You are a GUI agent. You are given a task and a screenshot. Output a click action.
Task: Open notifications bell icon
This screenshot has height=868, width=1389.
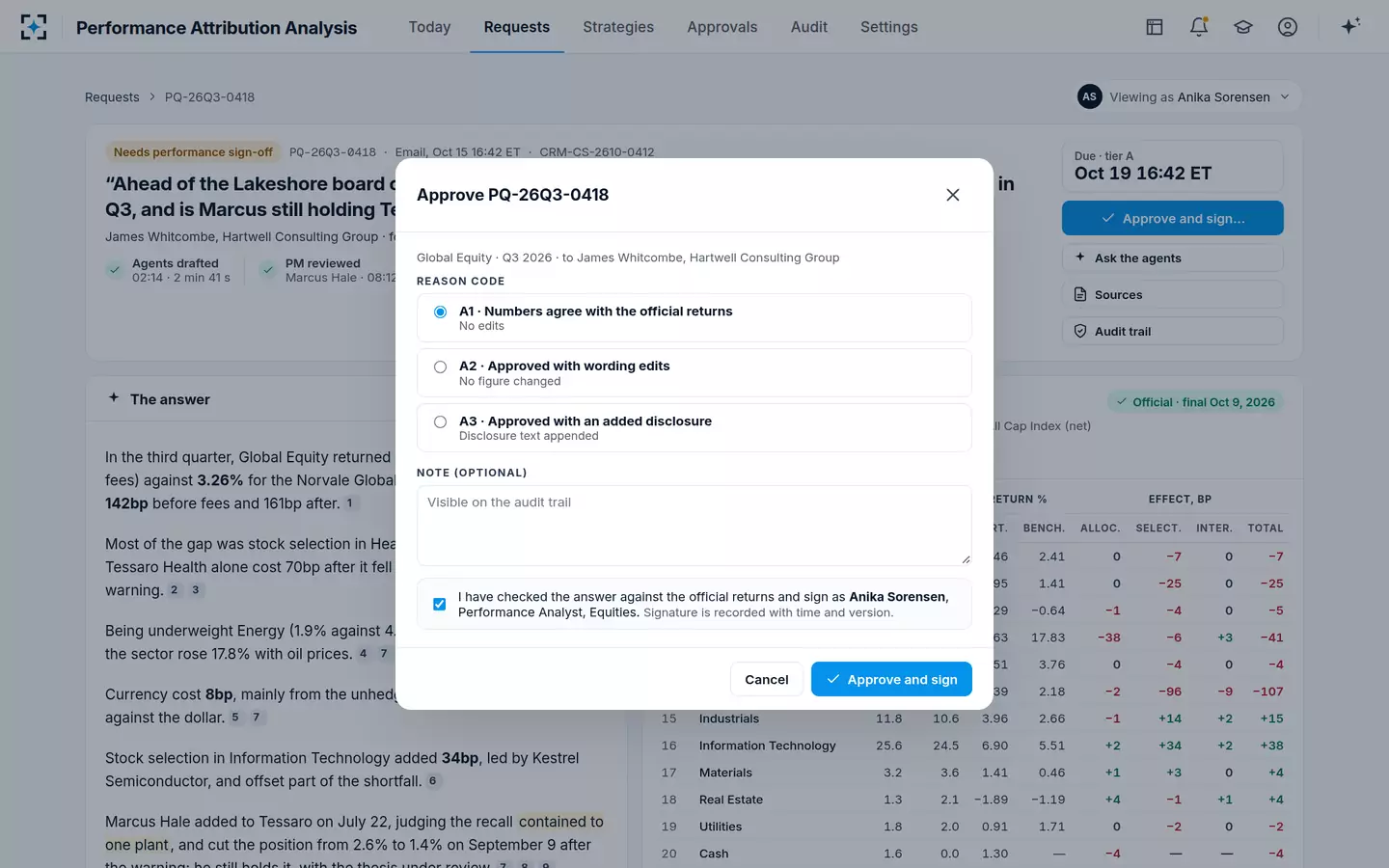point(1199,27)
